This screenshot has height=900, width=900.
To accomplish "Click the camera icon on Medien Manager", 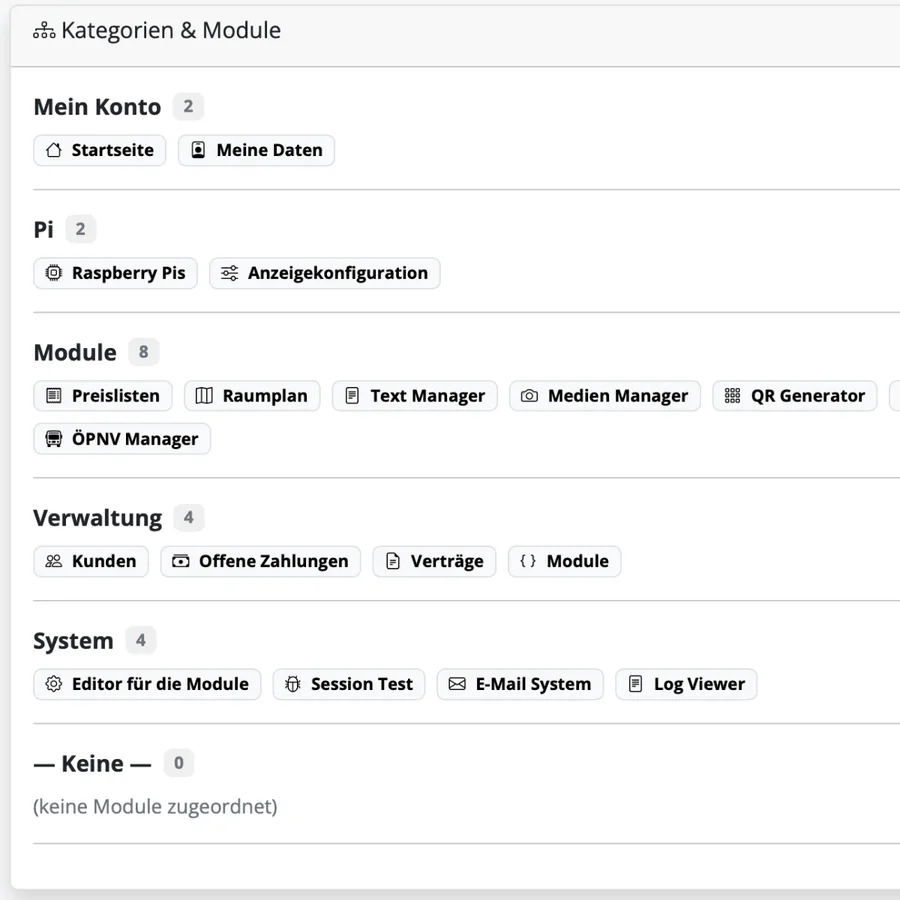I will coord(530,396).
